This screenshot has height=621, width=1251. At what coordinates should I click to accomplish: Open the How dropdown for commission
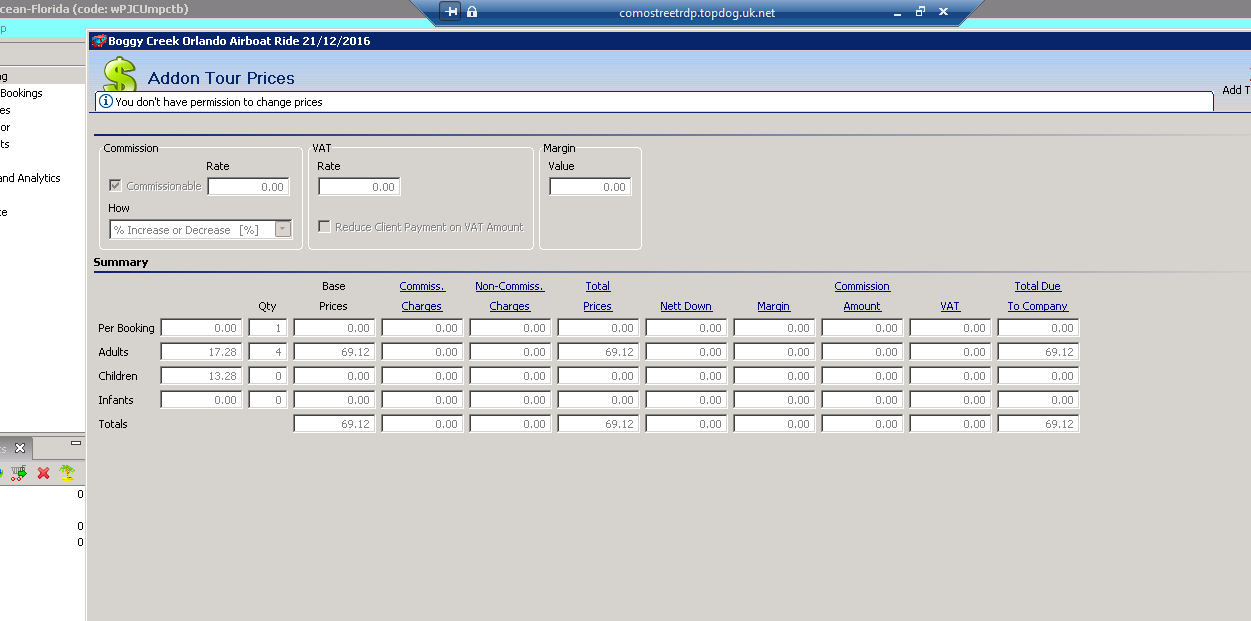tap(282, 229)
